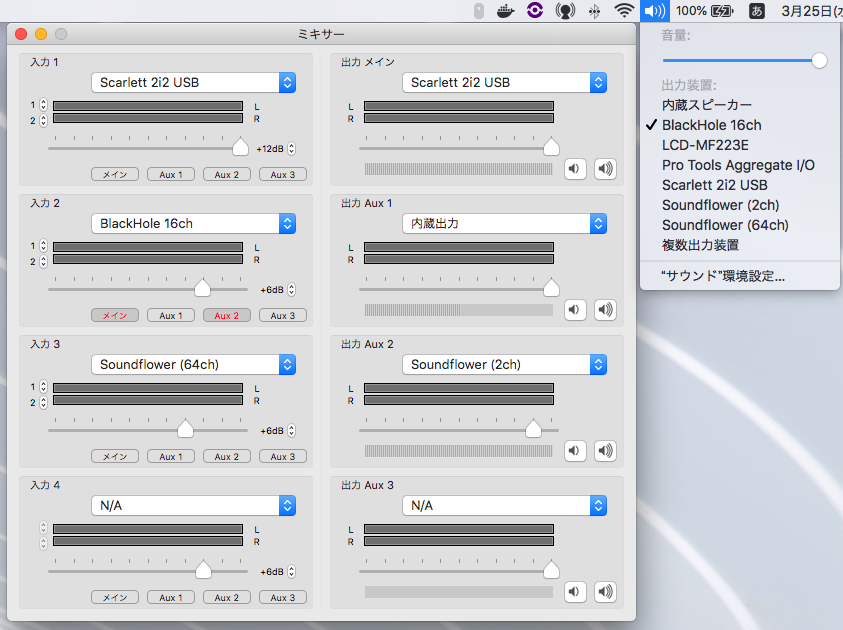Mute the 出力 Aux 3 output
Screen dimensions: 843x630
(575, 592)
